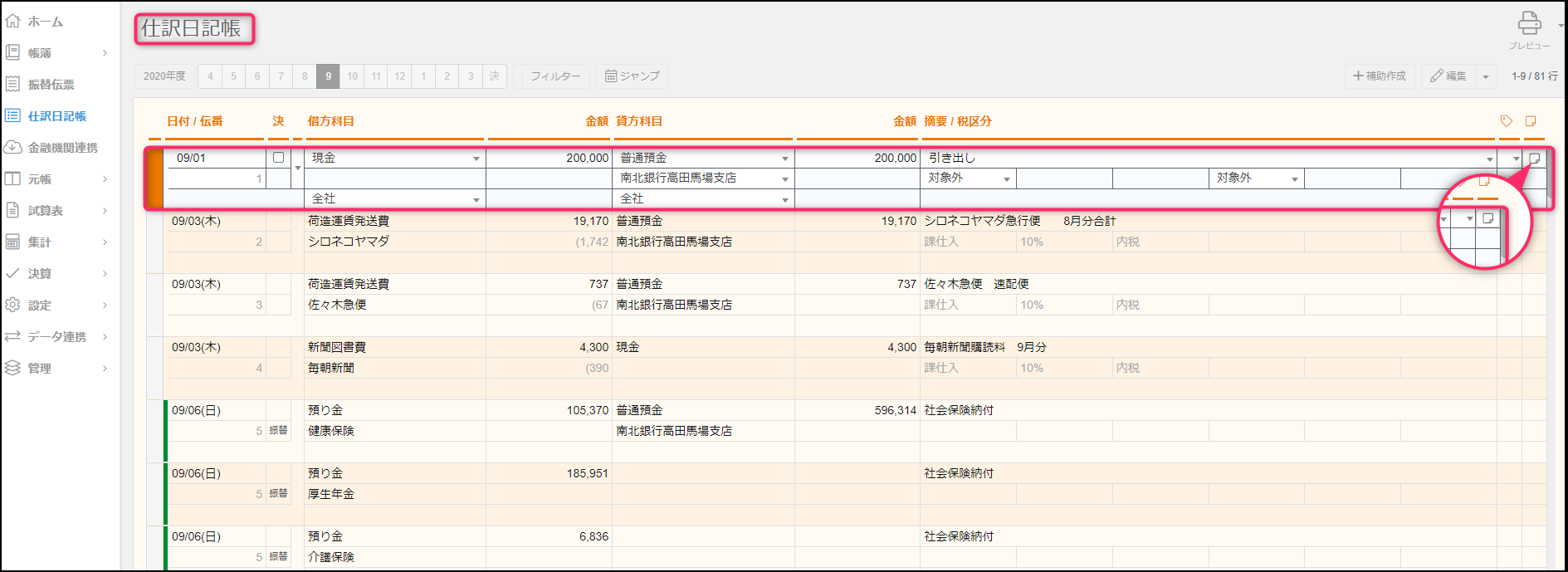The height and width of the screenshot is (572, 1568).
Task: Expand the 帳簿 sidebar submenu chevron
Action: (105, 52)
